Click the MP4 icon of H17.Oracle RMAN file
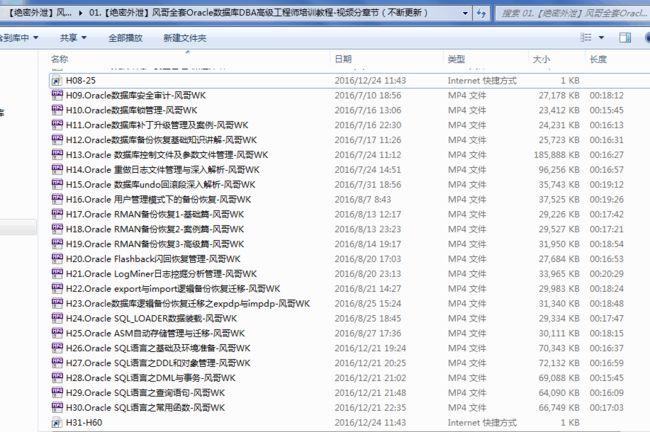Image resolution: width=650 pixels, height=432 pixels. [x=57, y=214]
